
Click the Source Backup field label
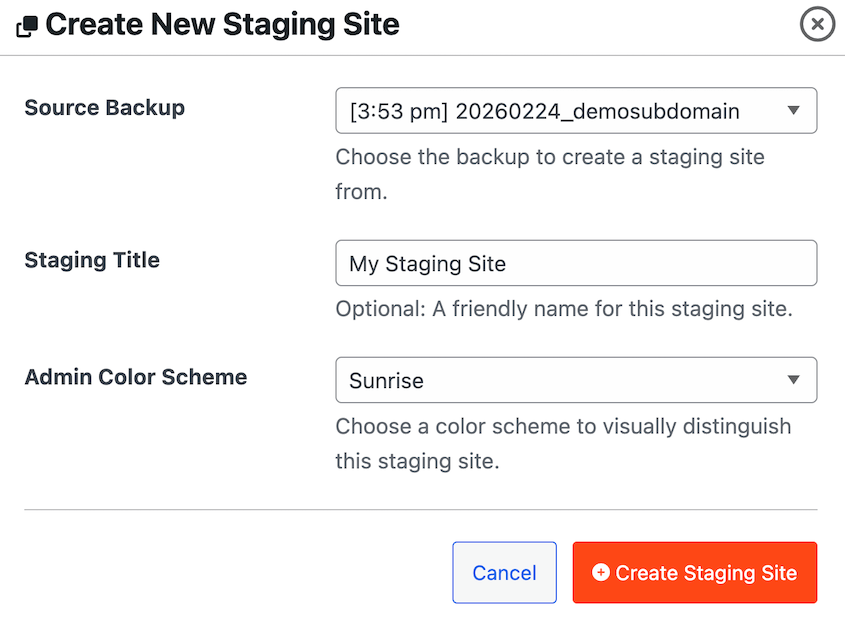click(x=104, y=108)
